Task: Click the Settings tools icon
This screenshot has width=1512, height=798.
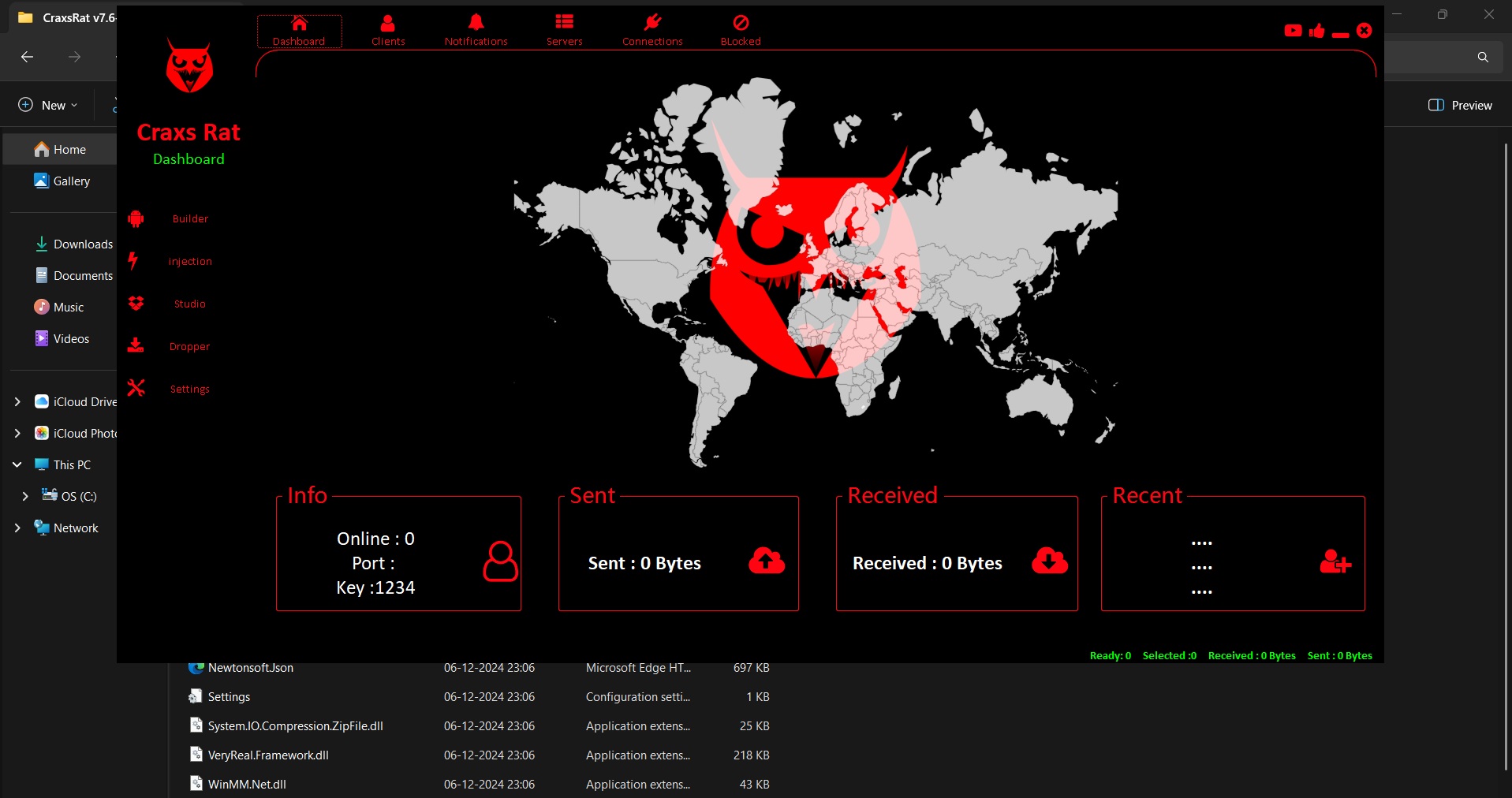Action: coord(136,388)
